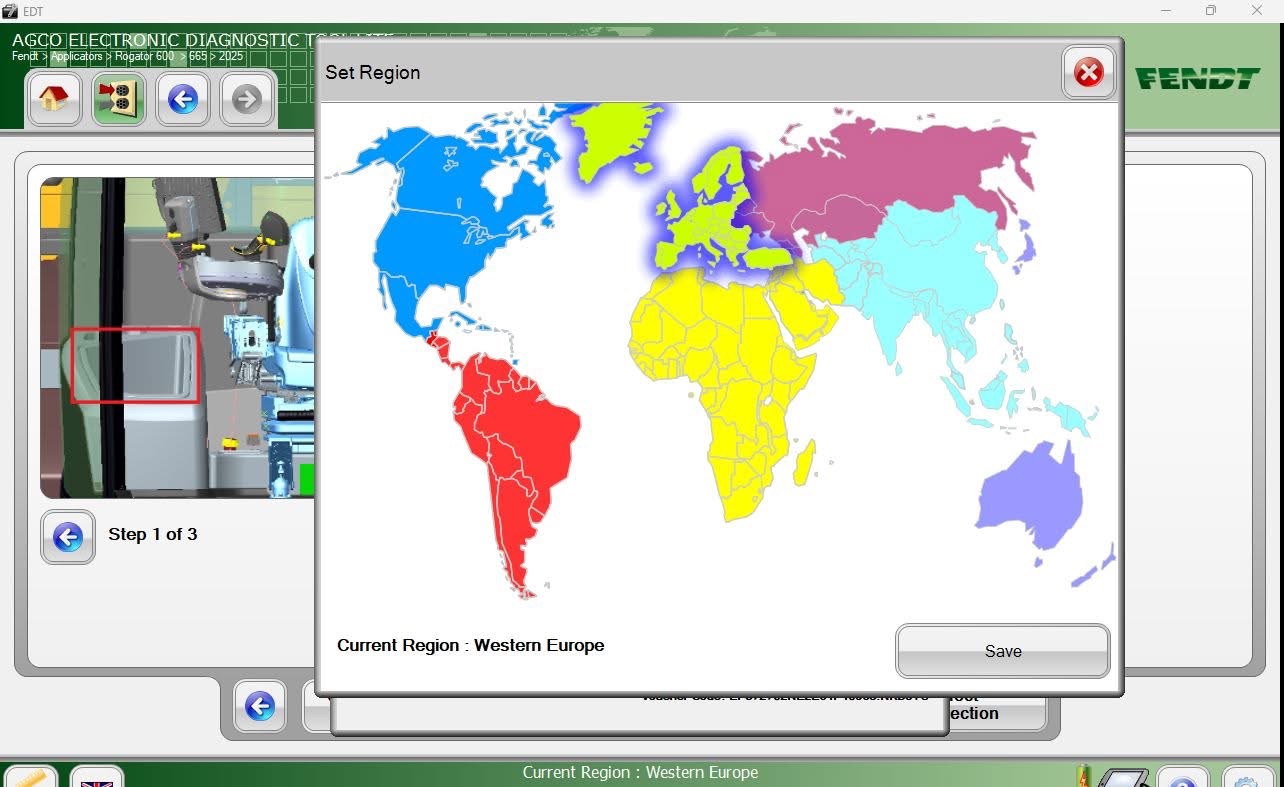
Task: Click the tablet device icon in status bar
Action: click(x=1123, y=778)
